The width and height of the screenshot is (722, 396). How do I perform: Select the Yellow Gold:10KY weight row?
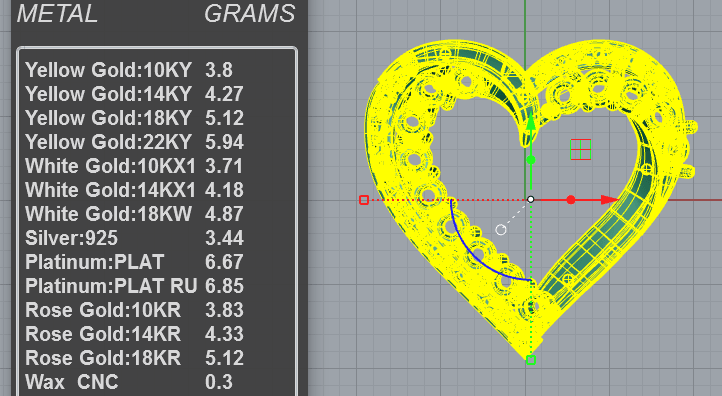pos(129,70)
